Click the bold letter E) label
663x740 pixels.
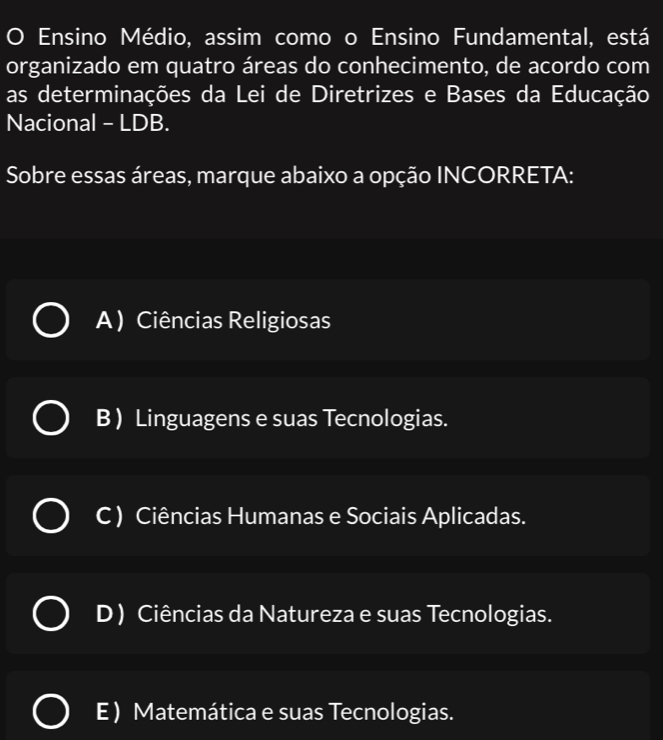[x=108, y=711]
